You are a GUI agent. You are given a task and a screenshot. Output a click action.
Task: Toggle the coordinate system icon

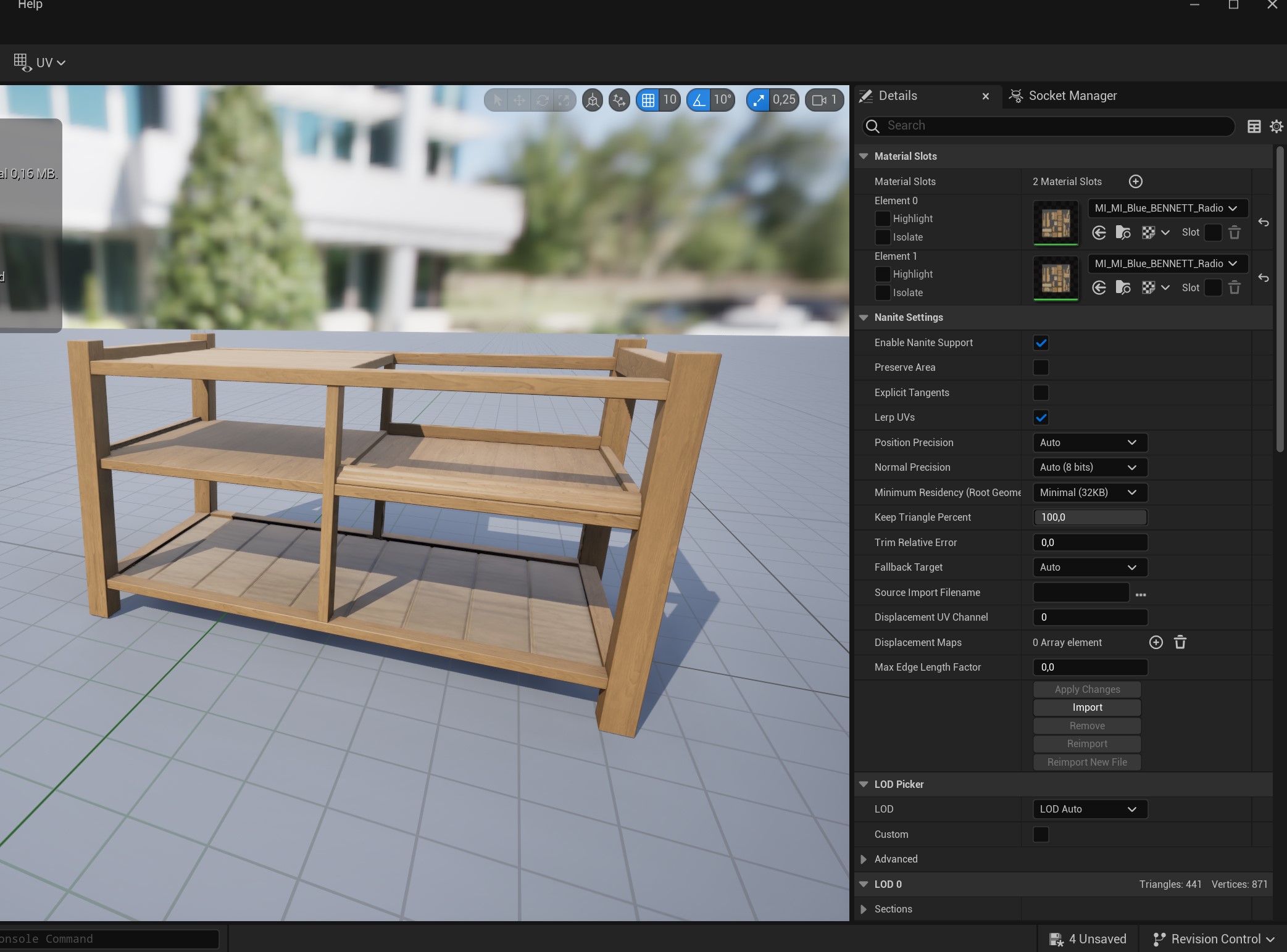pyautogui.click(x=593, y=100)
